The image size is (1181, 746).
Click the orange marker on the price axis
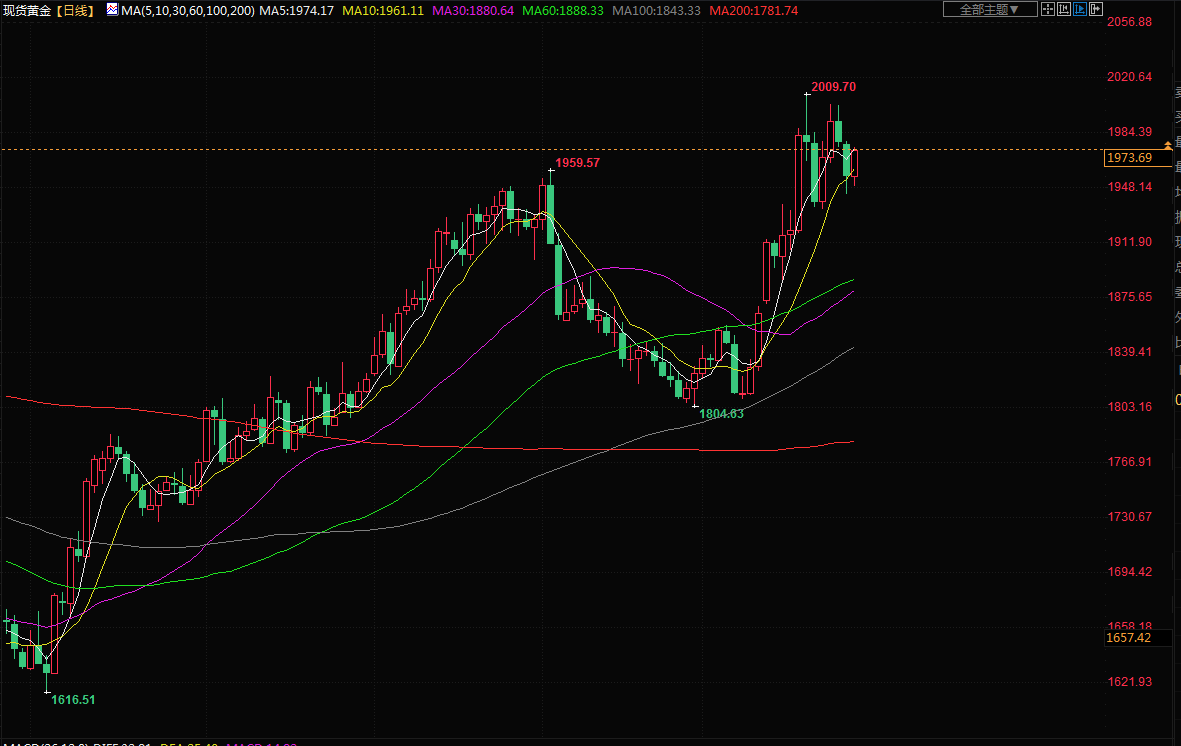point(1167,146)
